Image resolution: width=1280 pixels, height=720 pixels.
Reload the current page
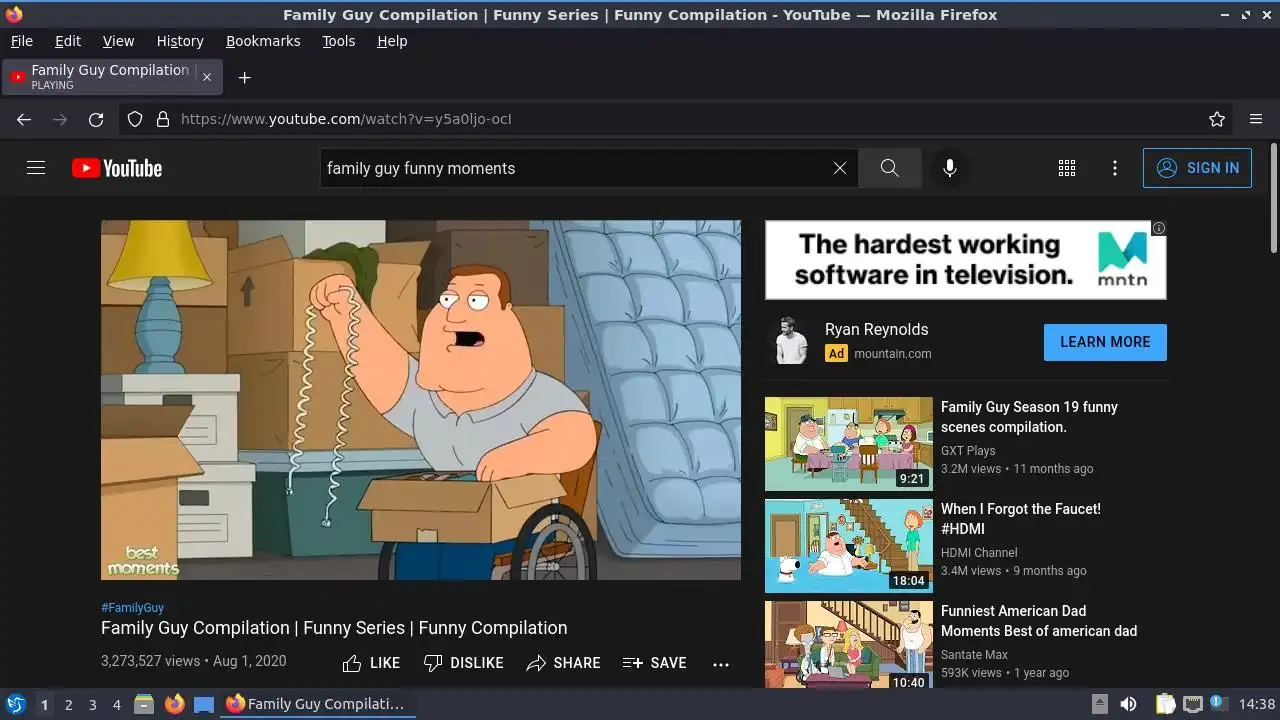coord(96,119)
